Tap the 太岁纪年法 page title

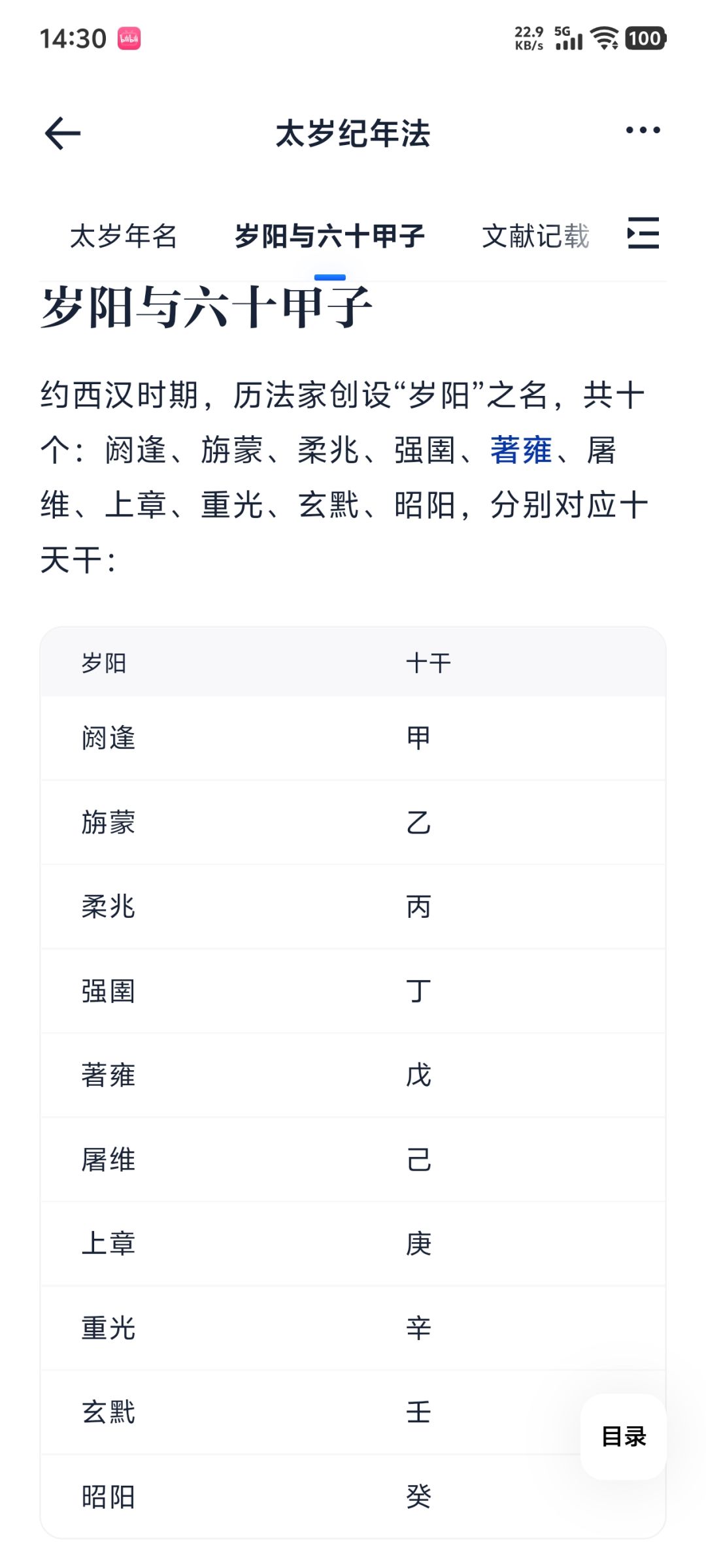point(353,133)
